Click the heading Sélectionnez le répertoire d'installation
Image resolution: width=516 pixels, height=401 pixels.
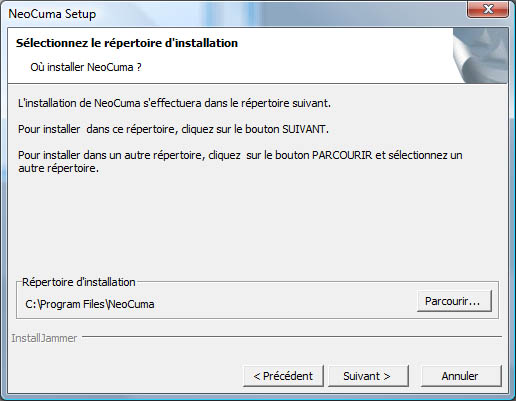(127, 43)
